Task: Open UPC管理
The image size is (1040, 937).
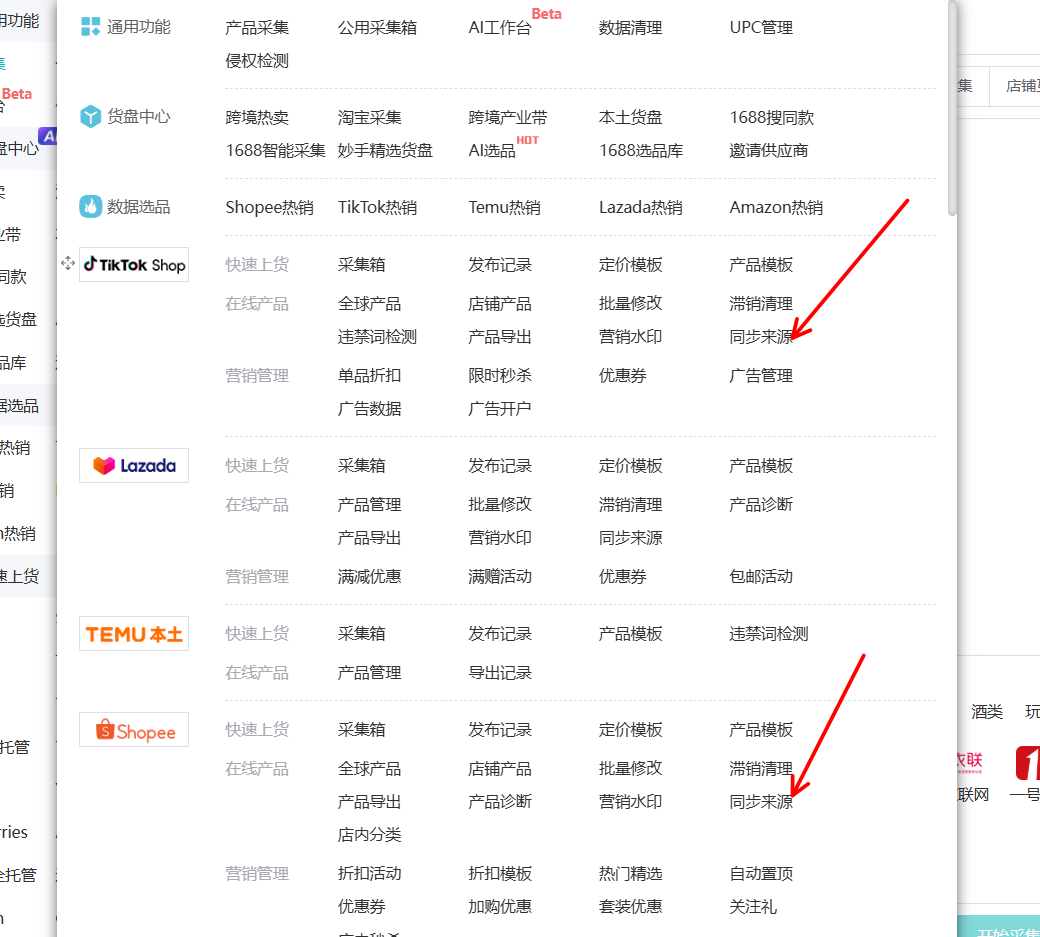Action: pyautogui.click(x=761, y=28)
